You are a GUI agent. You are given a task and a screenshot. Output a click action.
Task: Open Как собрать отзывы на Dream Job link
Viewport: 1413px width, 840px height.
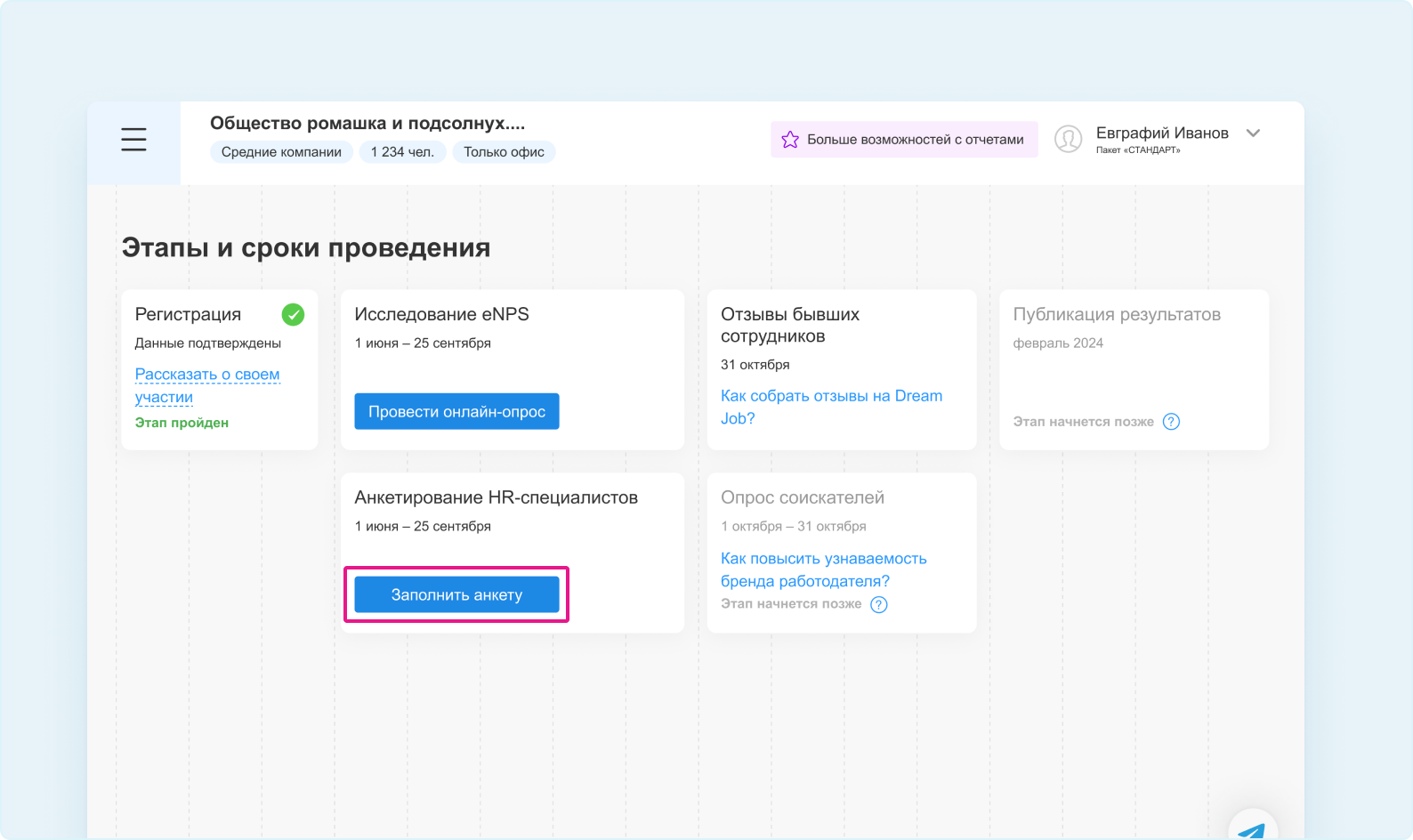click(x=831, y=407)
